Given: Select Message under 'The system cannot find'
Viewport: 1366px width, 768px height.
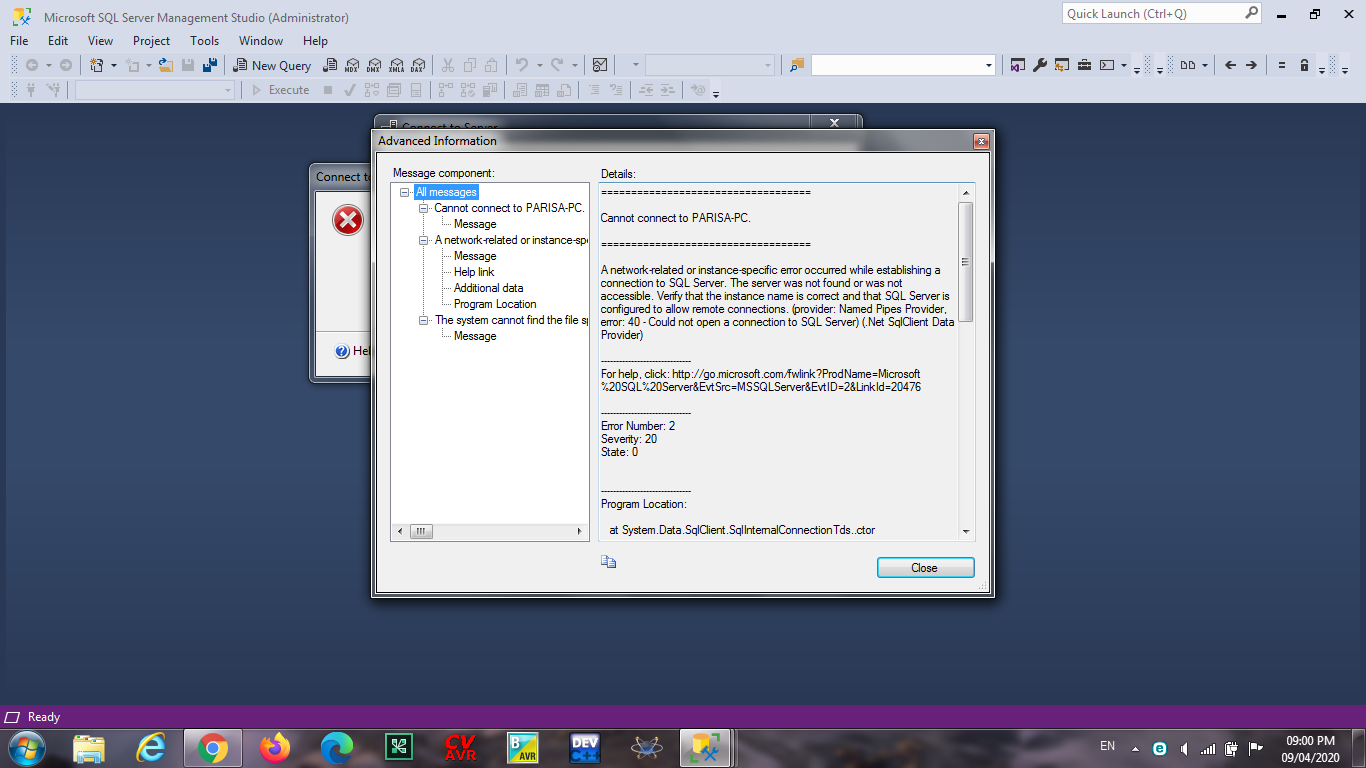Looking at the screenshot, I should click(x=475, y=336).
